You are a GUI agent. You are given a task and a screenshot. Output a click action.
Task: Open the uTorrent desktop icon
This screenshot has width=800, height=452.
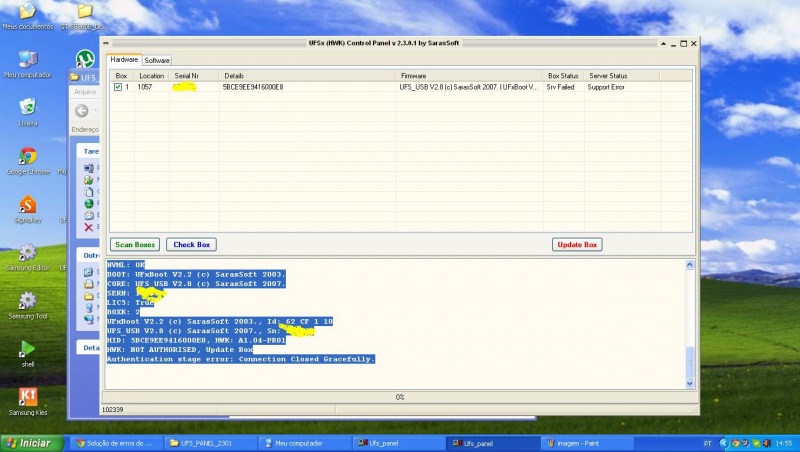[x=85, y=58]
